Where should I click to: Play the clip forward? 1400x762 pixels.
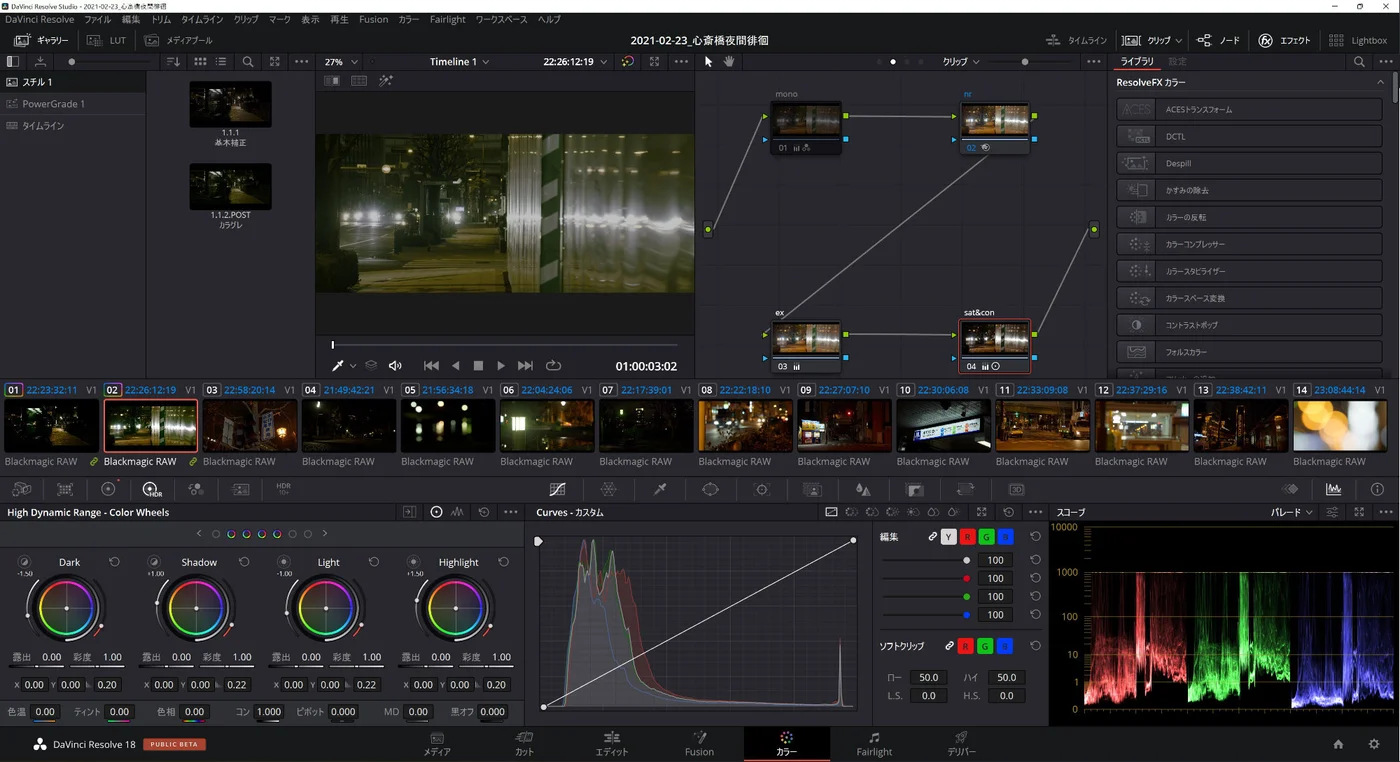pyautogui.click(x=501, y=366)
